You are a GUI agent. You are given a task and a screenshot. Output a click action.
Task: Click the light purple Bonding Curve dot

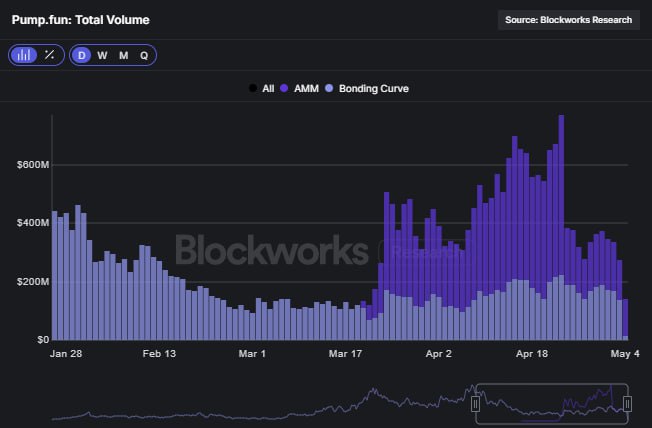(329, 88)
